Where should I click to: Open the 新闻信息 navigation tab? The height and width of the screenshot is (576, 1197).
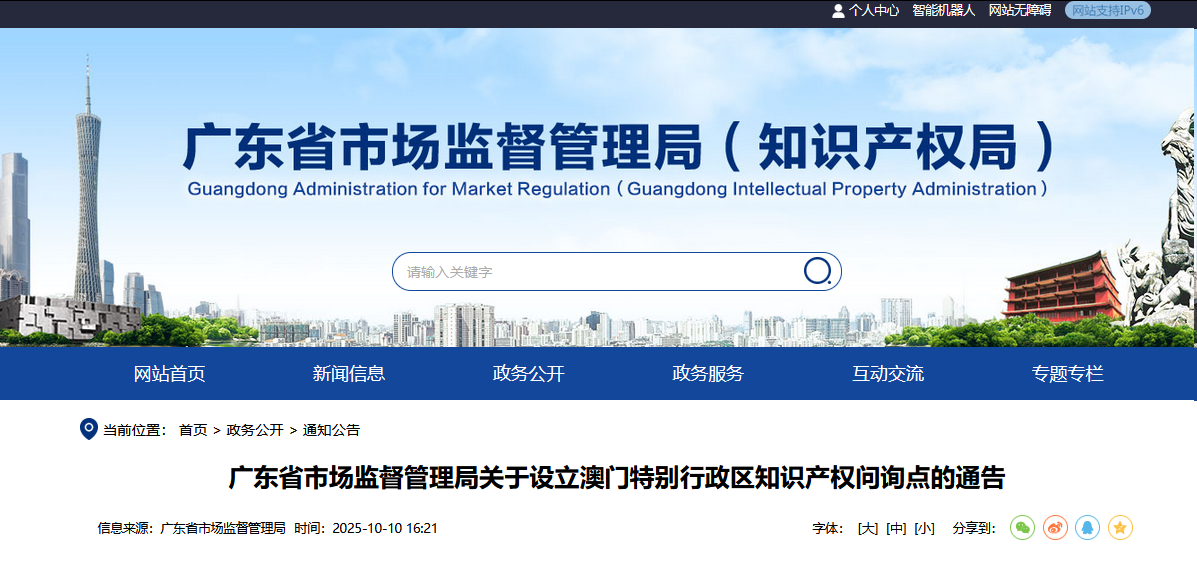pos(349,374)
